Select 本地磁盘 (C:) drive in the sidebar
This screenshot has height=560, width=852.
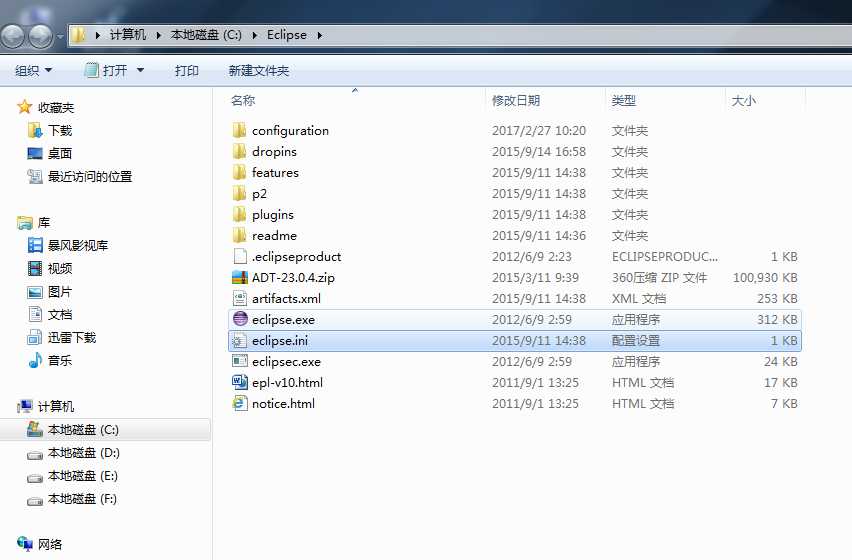coord(83,430)
